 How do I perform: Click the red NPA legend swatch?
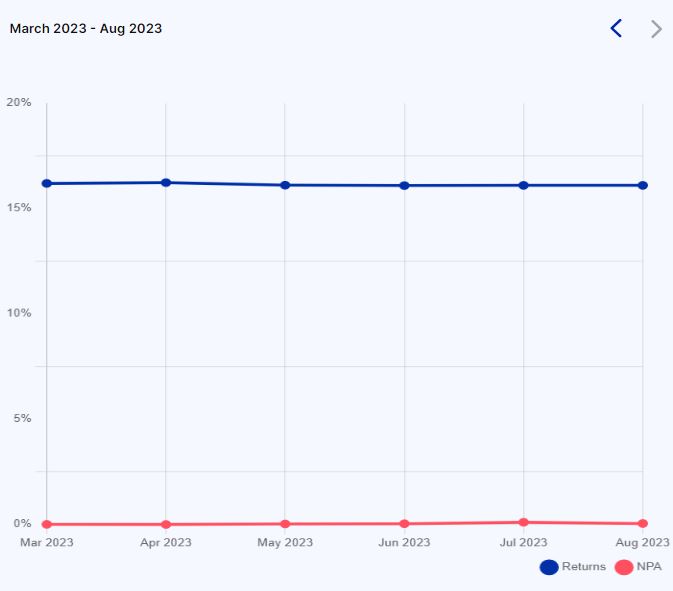(x=624, y=567)
